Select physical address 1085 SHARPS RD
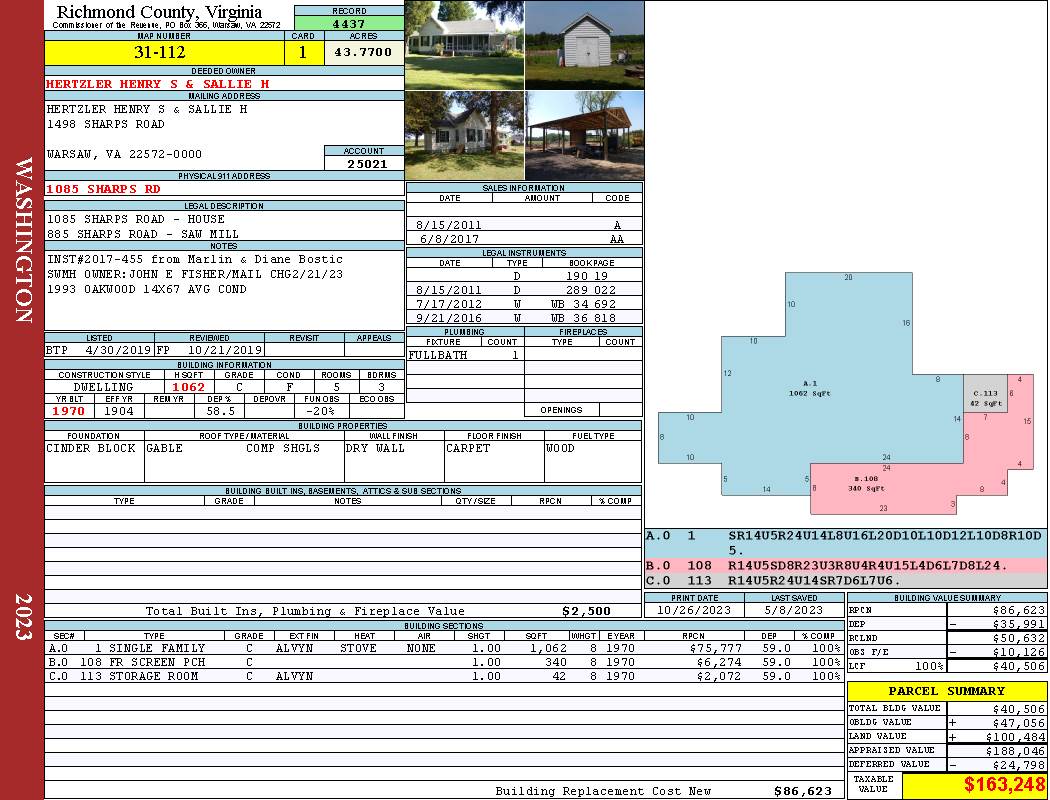The height and width of the screenshot is (800, 1050). [103, 189]
